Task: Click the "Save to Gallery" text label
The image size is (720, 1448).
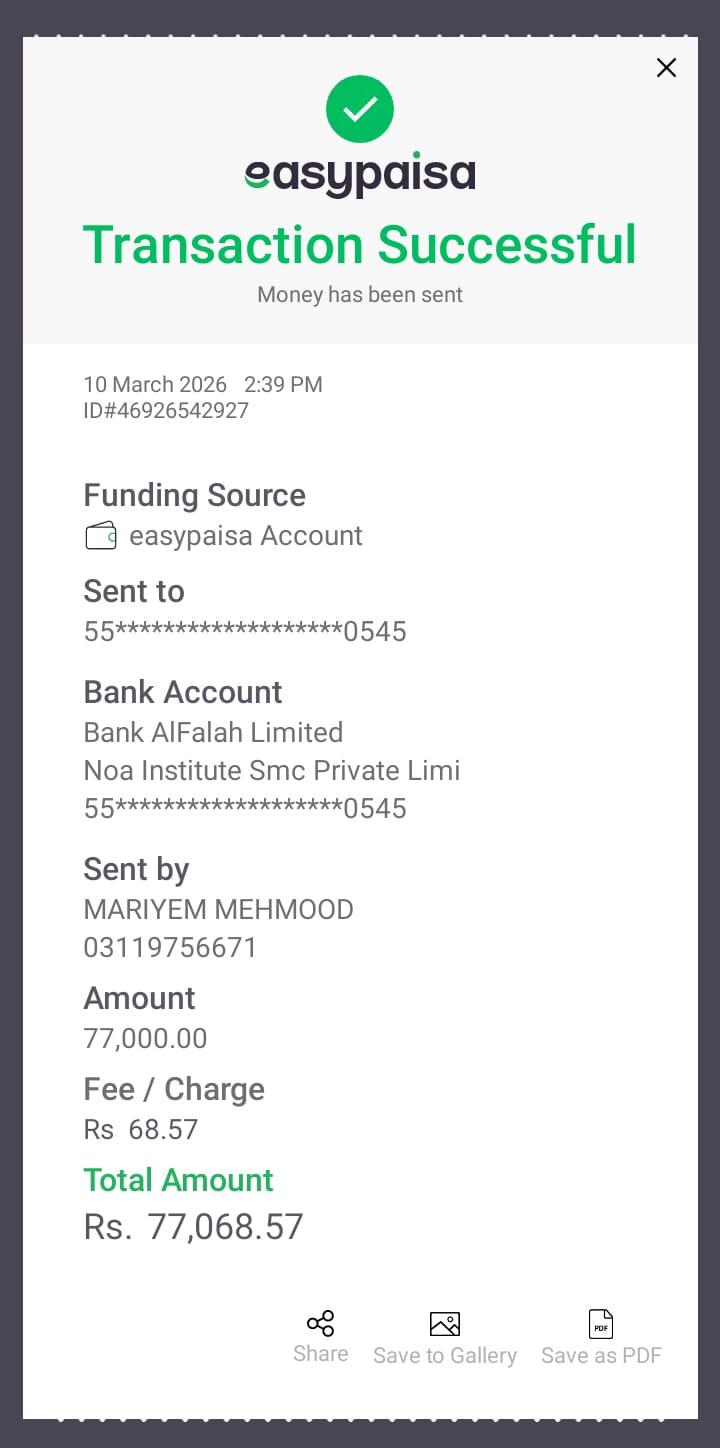Action: [x=445, y=1356]
